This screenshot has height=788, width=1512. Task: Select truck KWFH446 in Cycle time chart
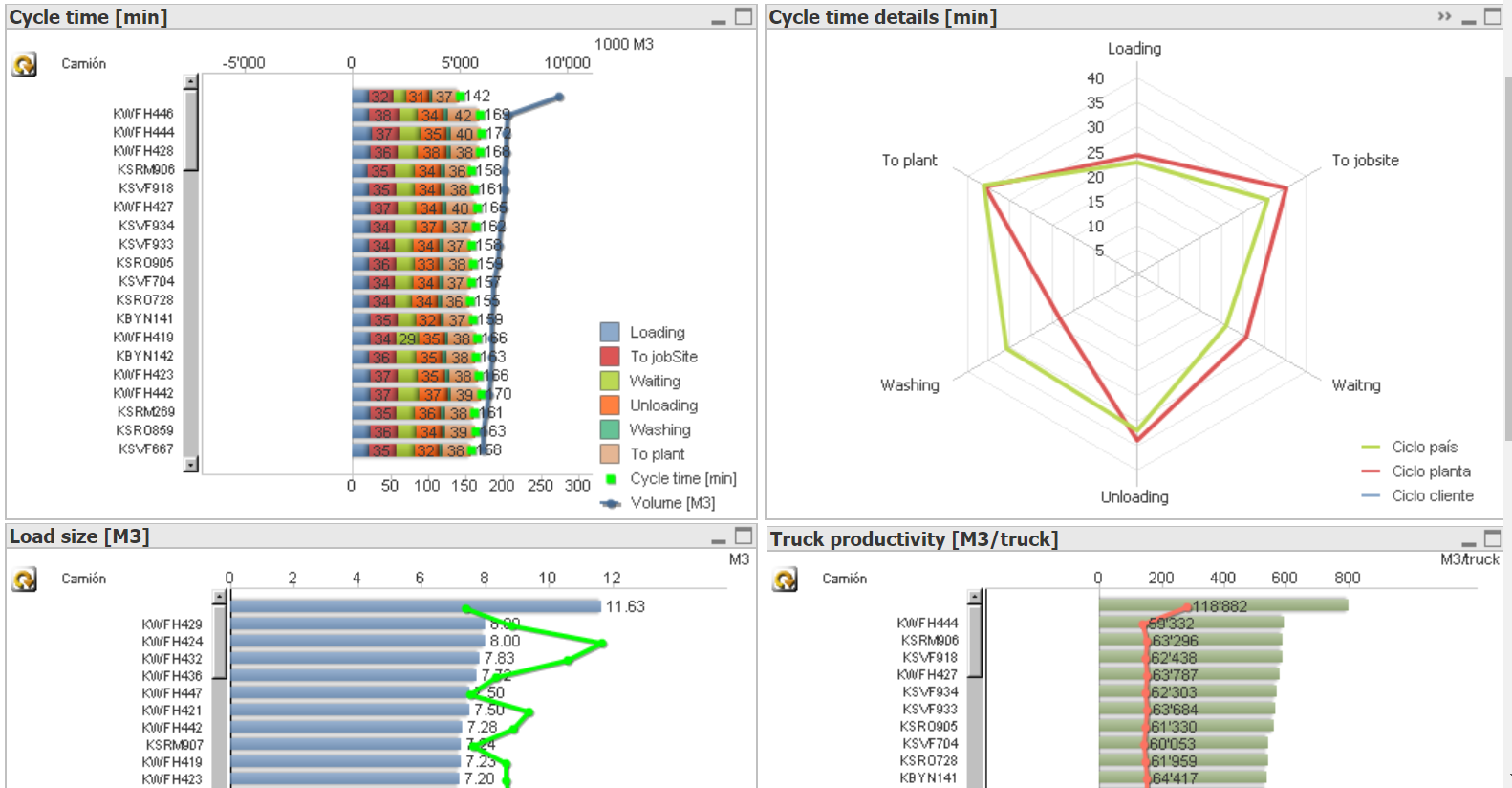pyautogui.click(x=143, y=114)
